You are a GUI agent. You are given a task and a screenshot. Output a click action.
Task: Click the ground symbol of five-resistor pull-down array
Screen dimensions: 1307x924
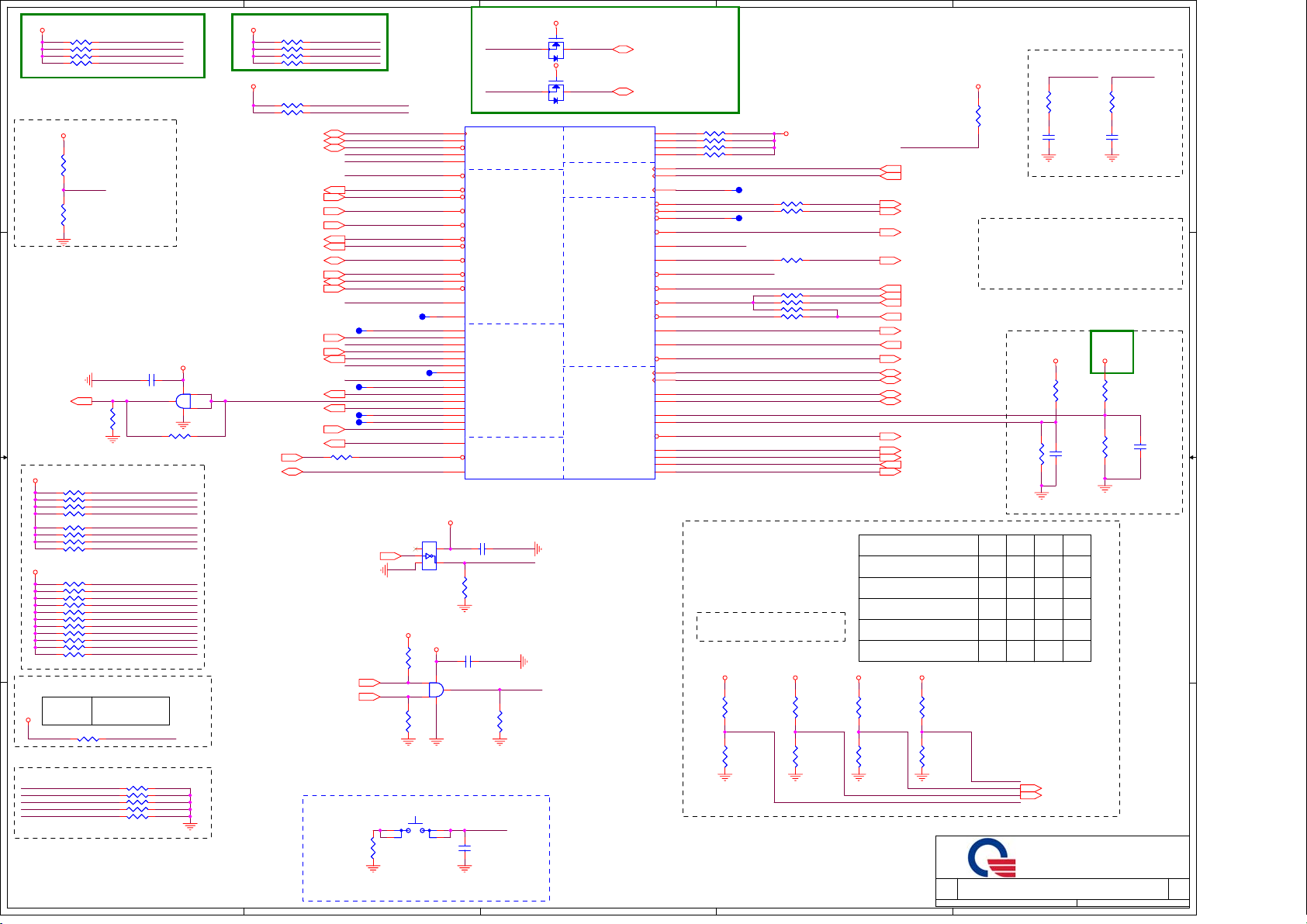190,827
